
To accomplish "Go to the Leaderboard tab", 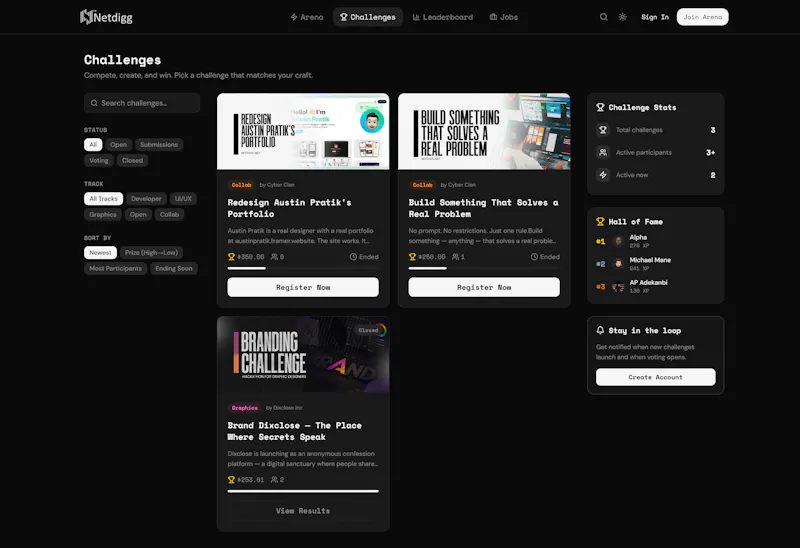I will (442, 17).
